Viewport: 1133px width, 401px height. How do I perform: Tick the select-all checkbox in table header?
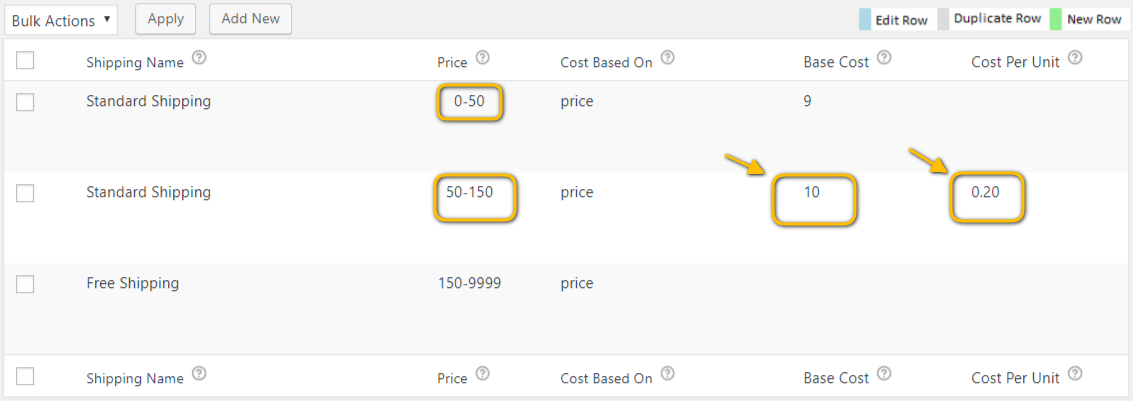click(25, 61)
